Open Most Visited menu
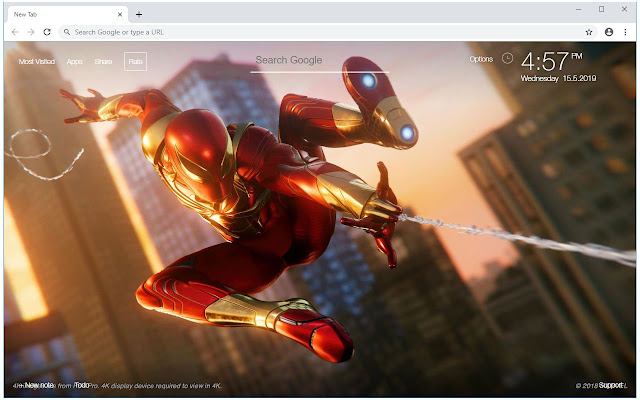Image resolution: width=640 pixels, height=400 pixels. tap(37, 62)
